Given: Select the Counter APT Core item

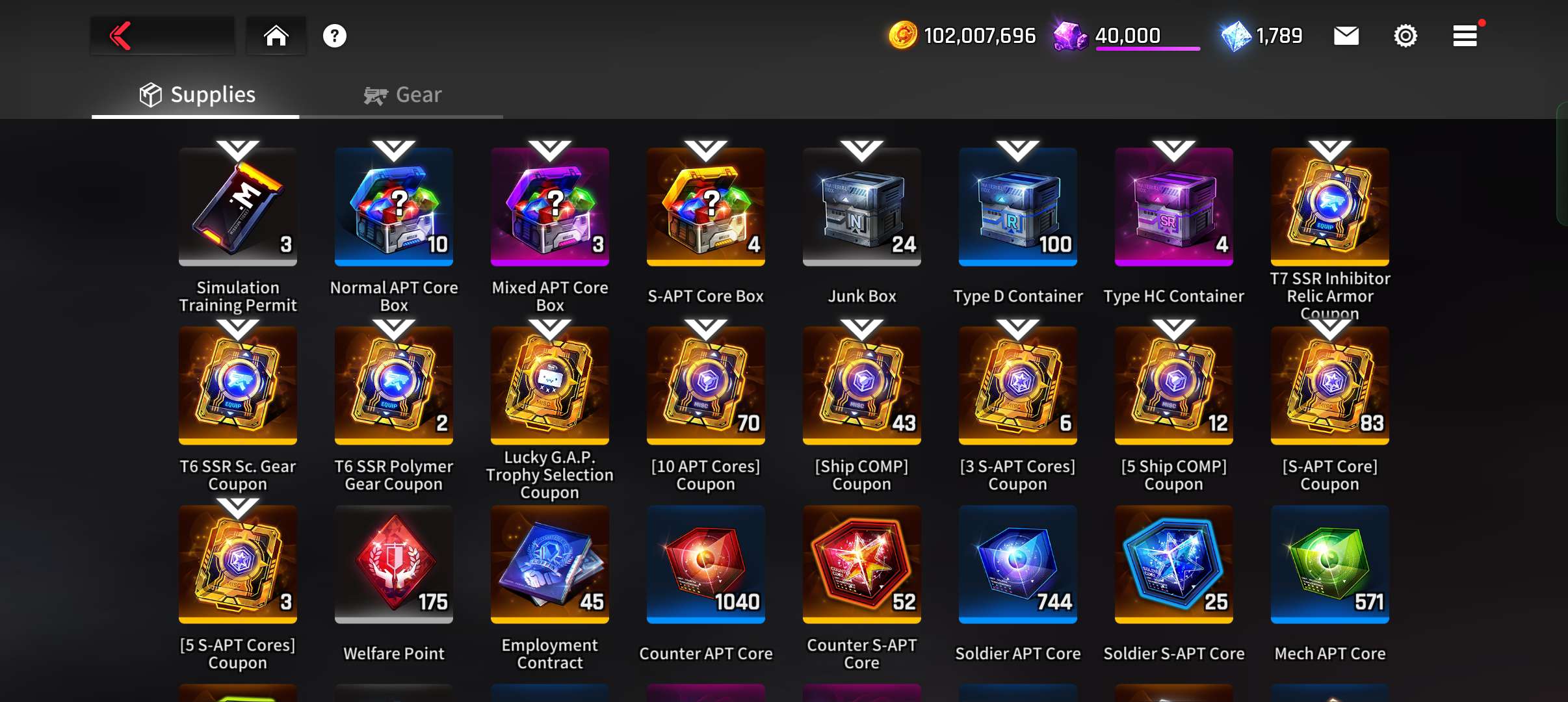Looking at the screenshot, I should 706,564.
